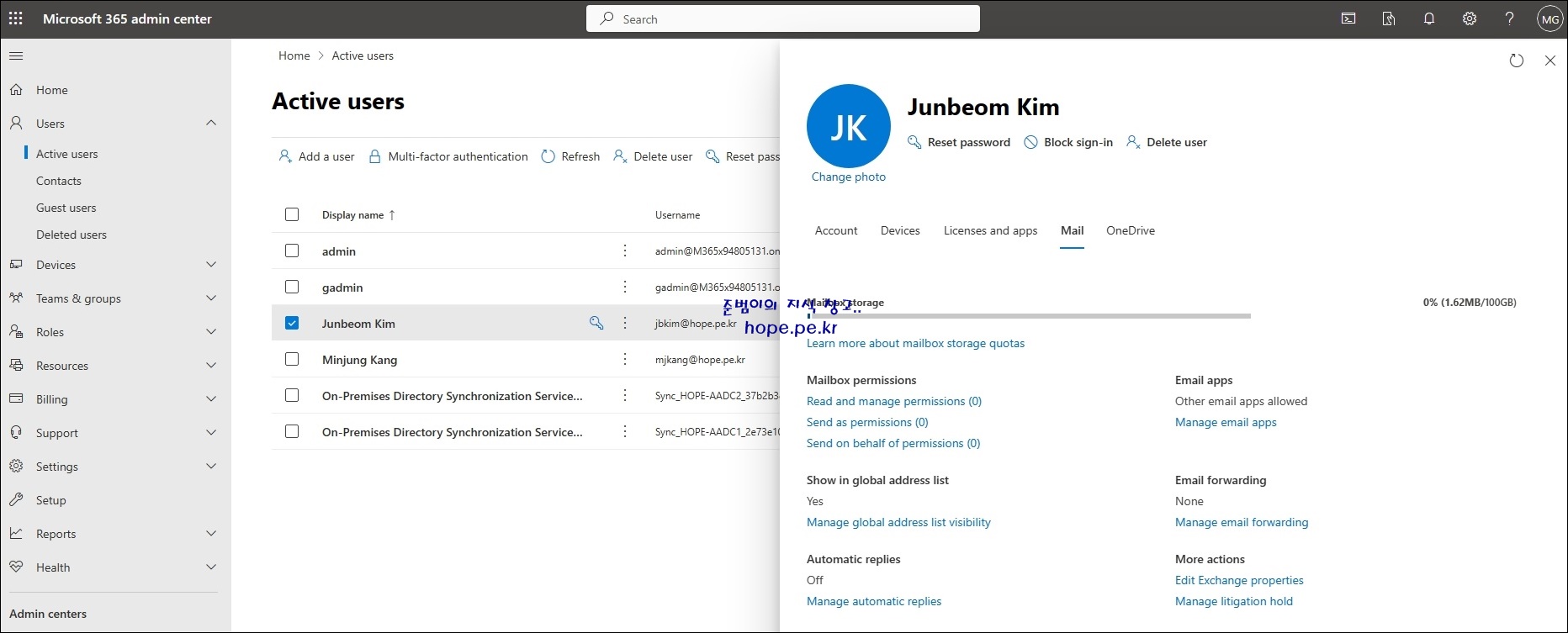The height and width of the screenshot is (633, 1568).
Task: Open the MG account avatar
Action: point(1549,18)
